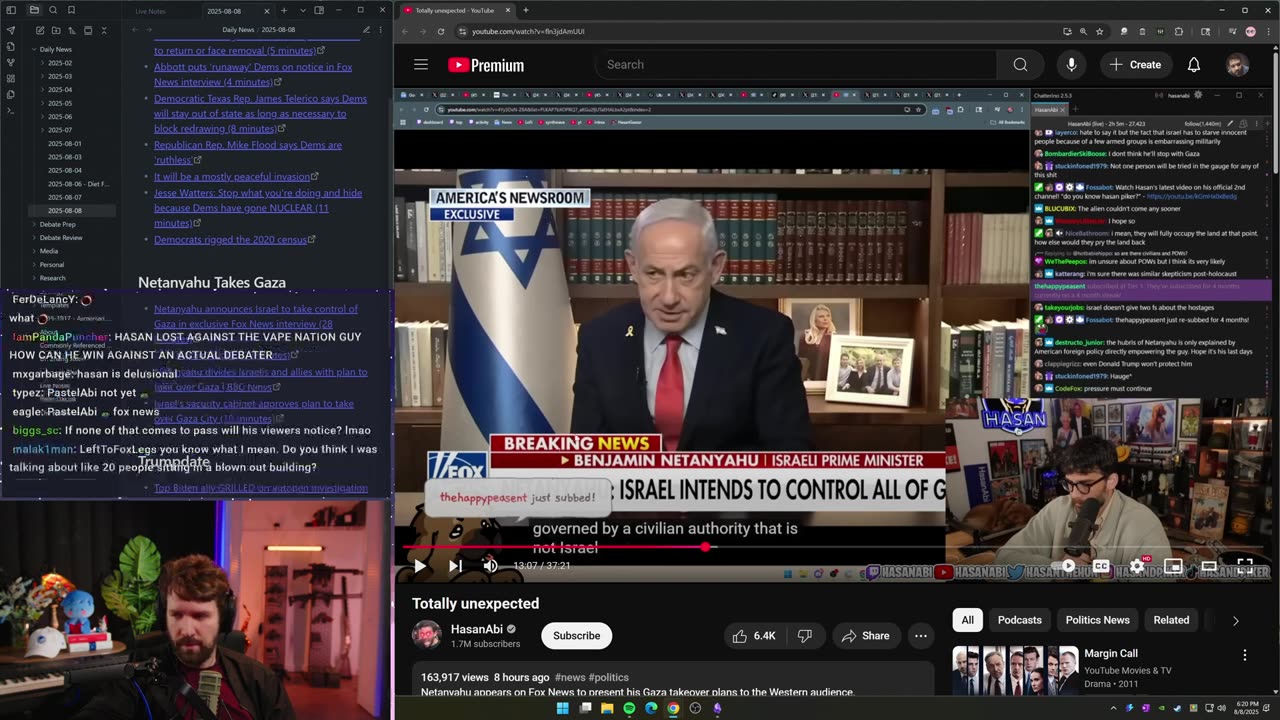Select the Podcasts filter chip

1019,620
